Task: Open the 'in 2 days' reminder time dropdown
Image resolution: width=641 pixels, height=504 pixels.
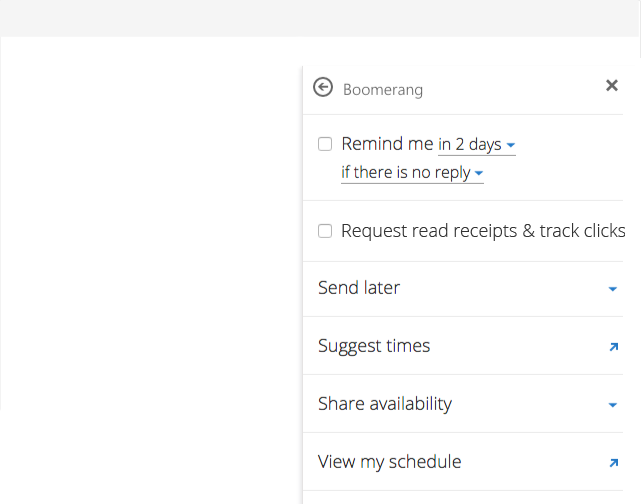Action: (477, 145)
